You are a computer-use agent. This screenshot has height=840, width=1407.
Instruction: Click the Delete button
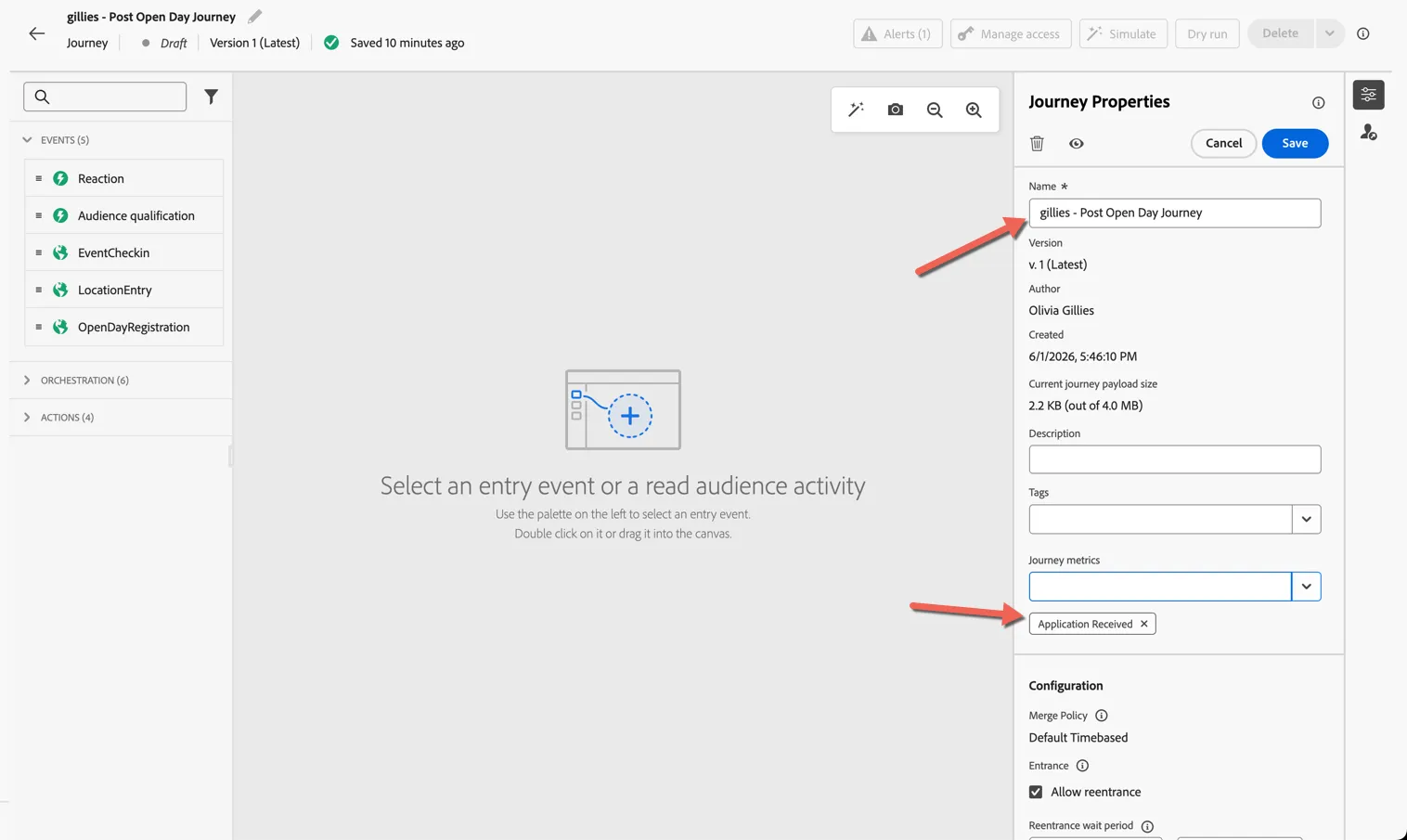(1280, 33)
